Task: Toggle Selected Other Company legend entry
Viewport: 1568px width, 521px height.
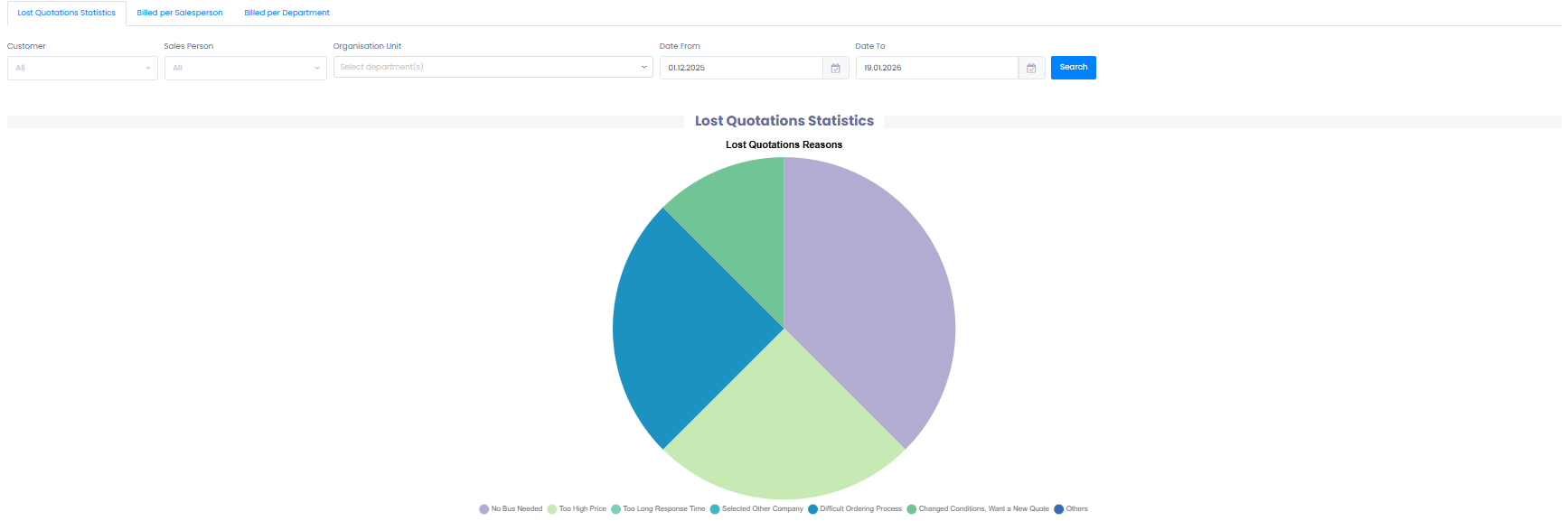Action: coord(756,509)
